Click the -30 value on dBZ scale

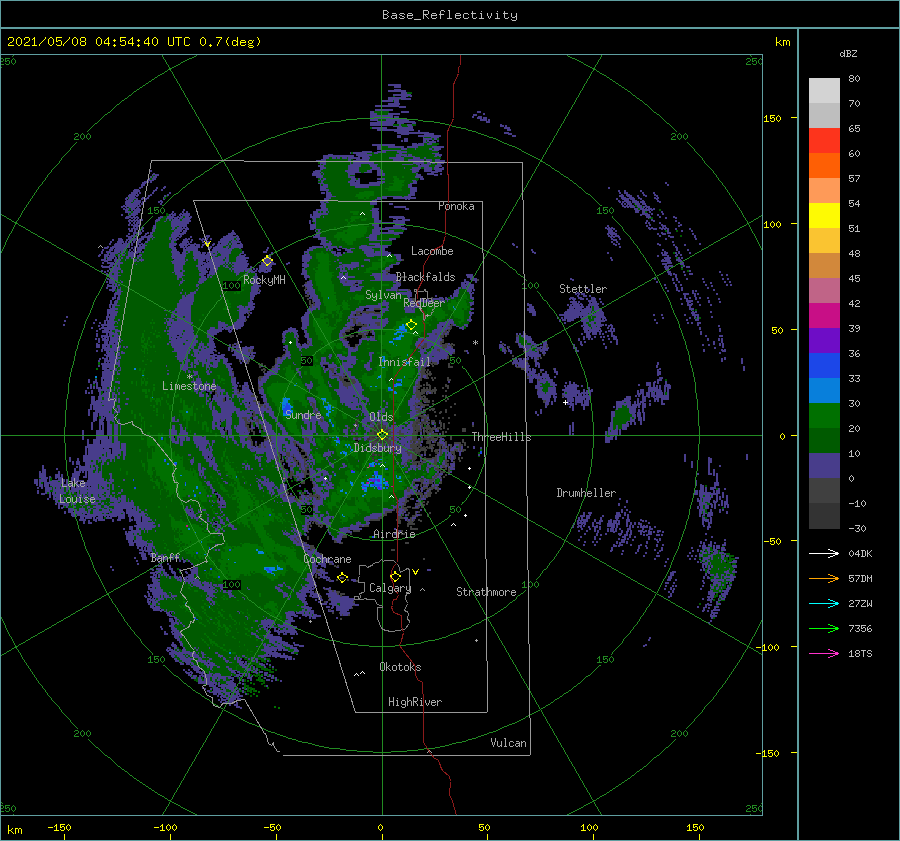click(x=858, y=528)
